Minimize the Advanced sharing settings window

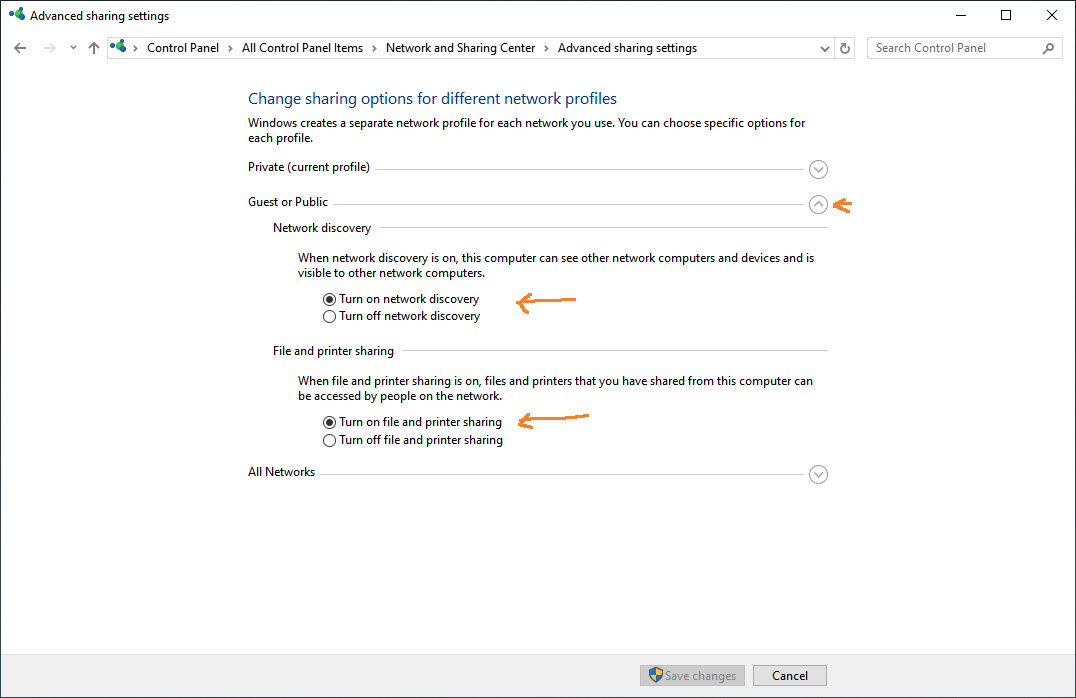(961, 15)
